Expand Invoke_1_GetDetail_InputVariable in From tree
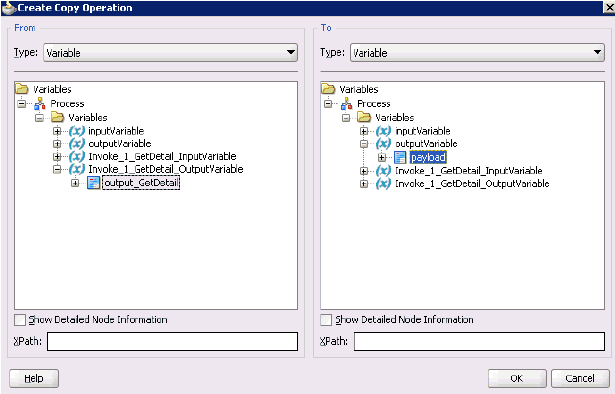 click(57, 157)
